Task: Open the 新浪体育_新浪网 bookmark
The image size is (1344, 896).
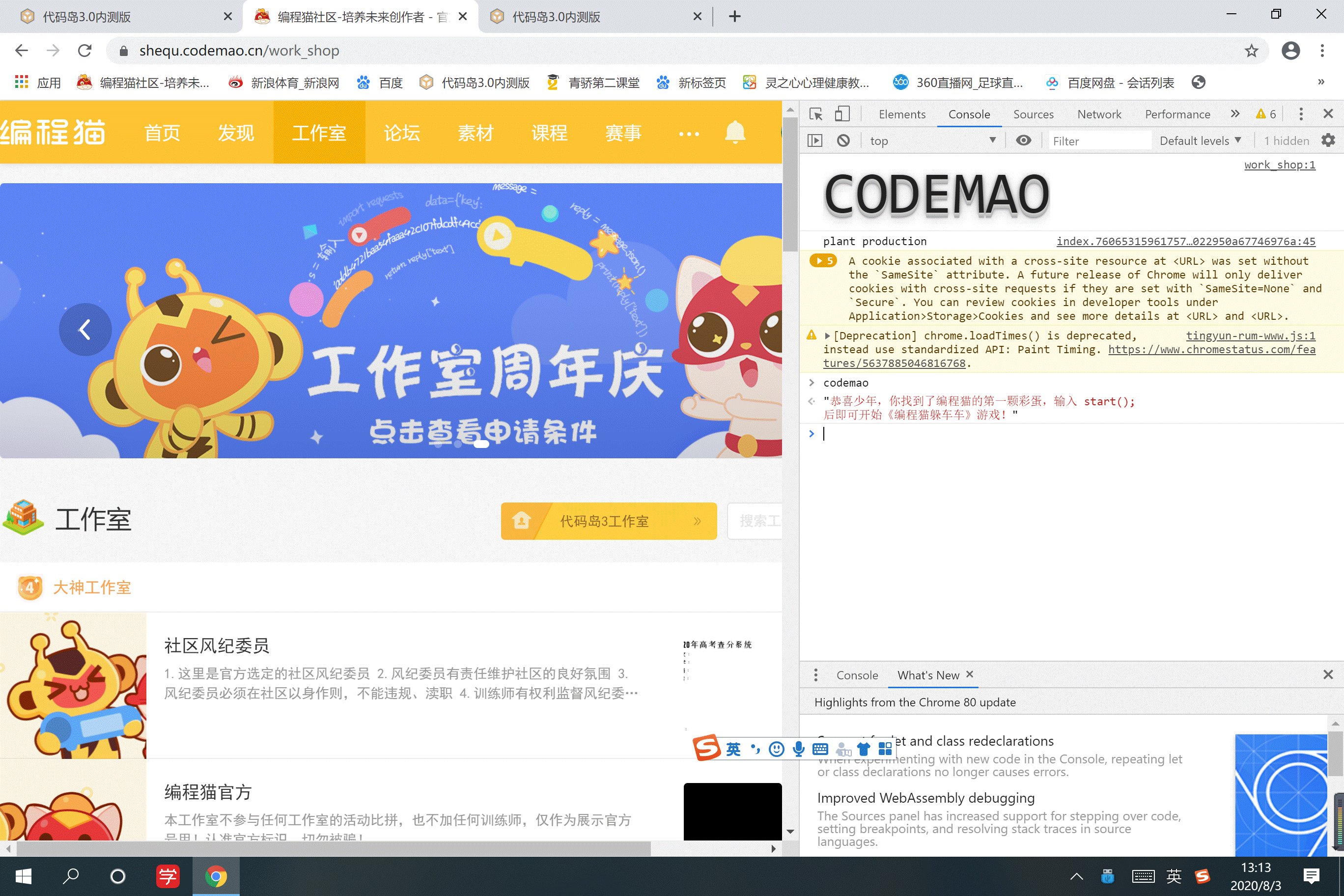Action: pos(283,83)
